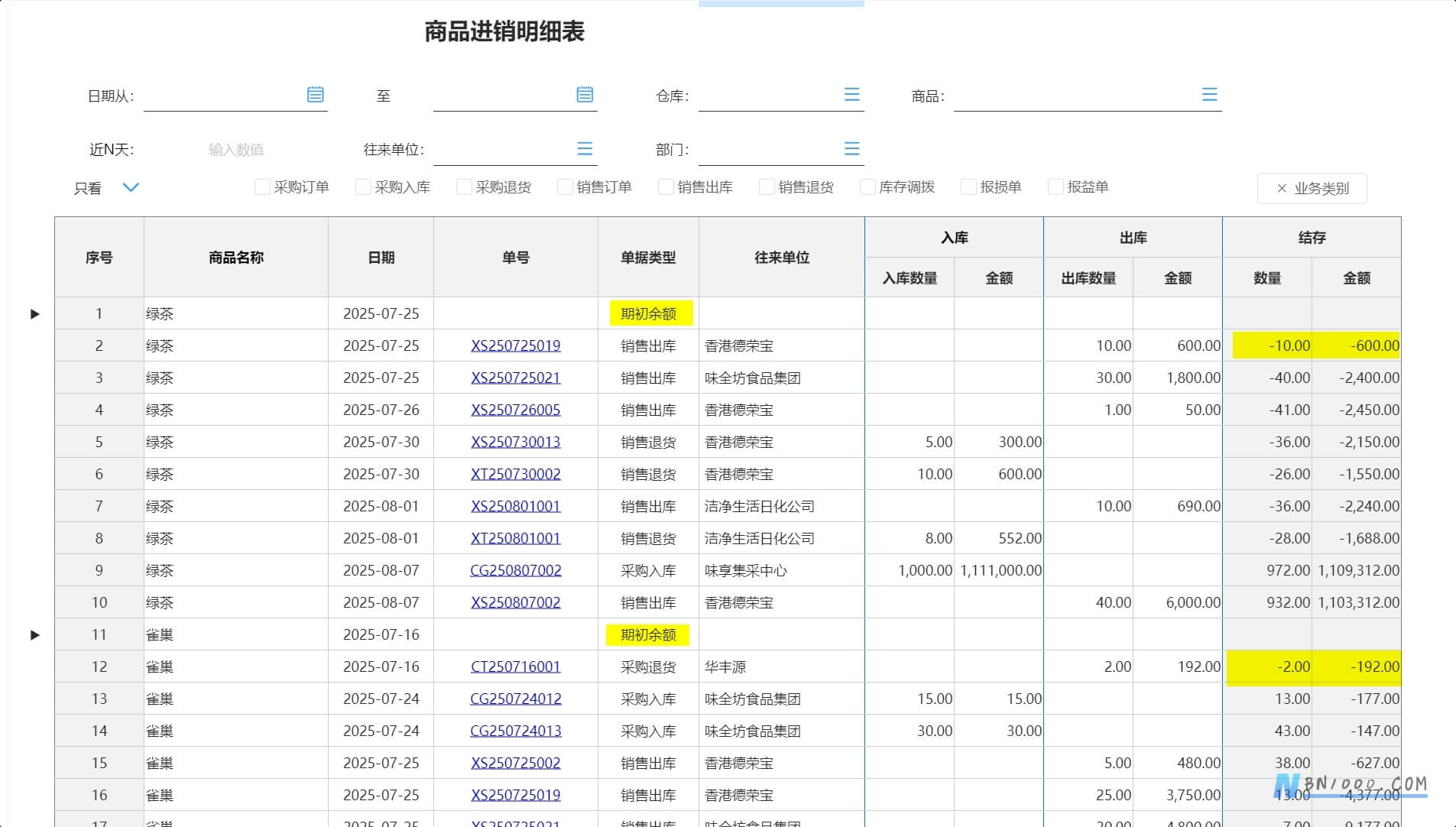Click the 业务类别 button
Screen dimensions: 1456x827
[x=1312, y=188]
